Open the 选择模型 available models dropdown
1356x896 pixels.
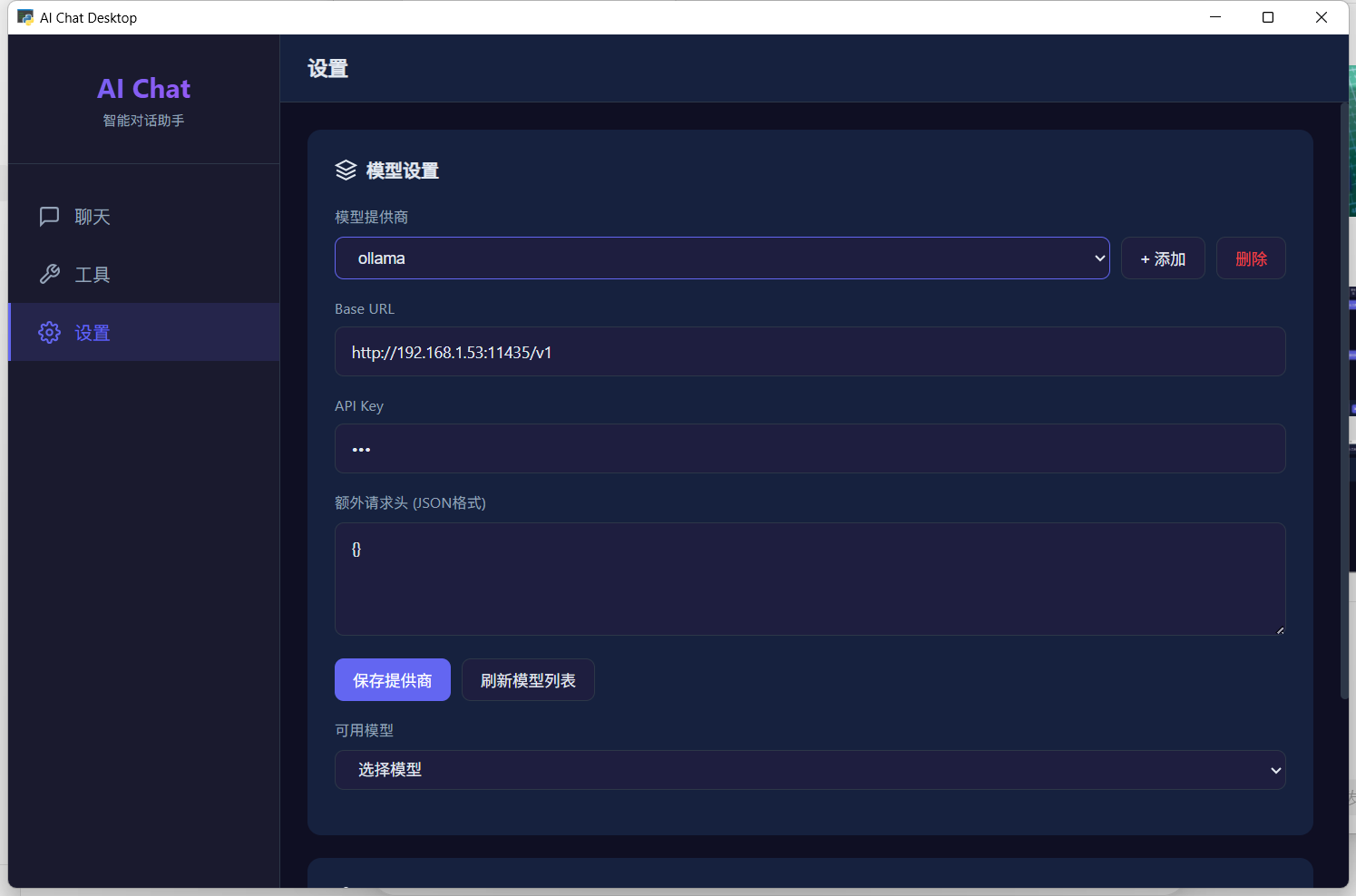coord(809,770)
